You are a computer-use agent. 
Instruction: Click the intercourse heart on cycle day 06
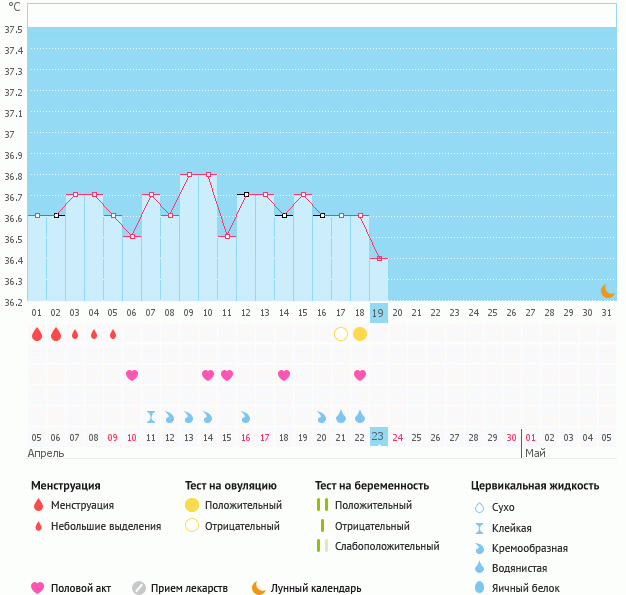pos(132,375)
